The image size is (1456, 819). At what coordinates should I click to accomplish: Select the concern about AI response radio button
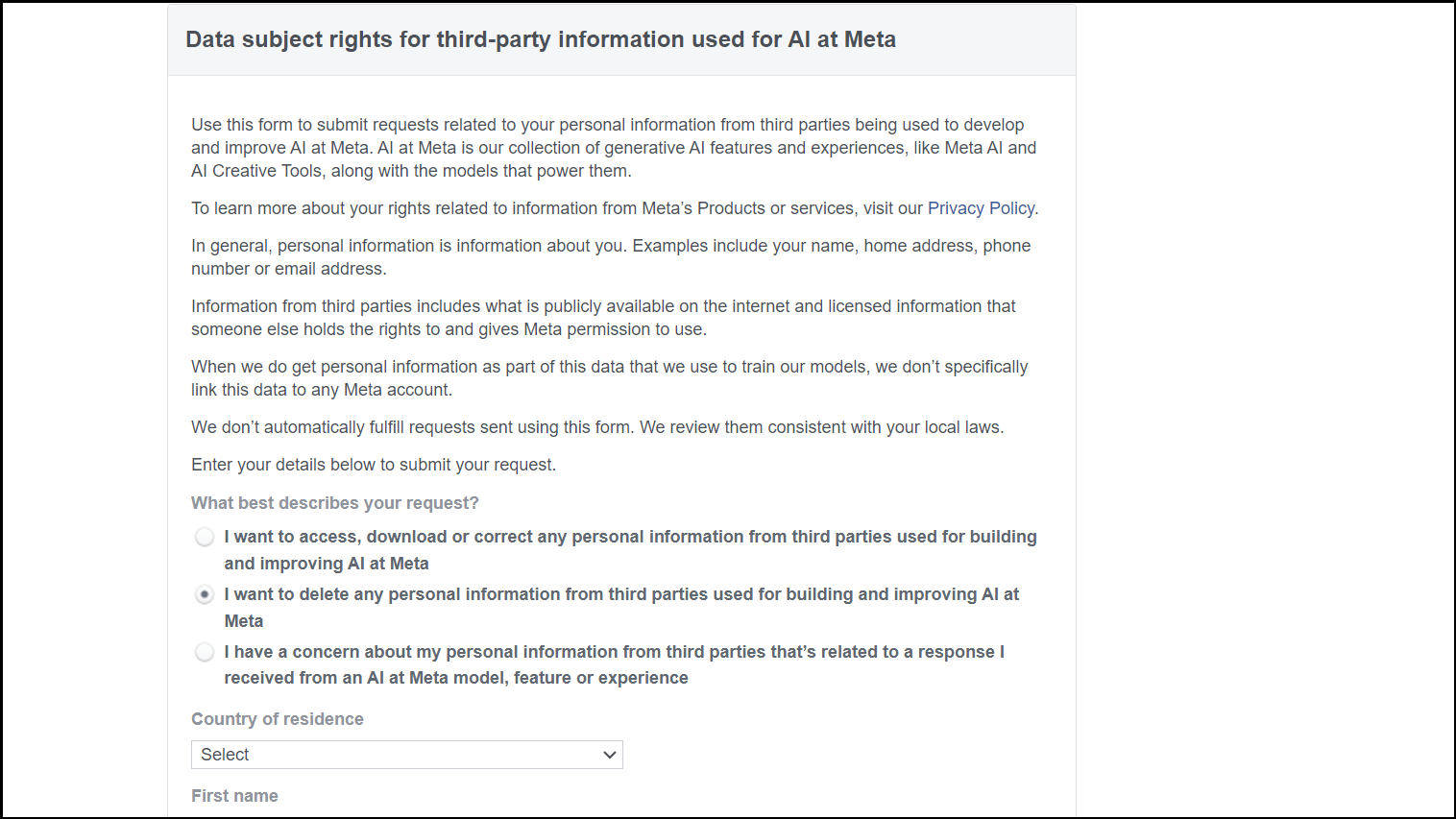pyautogui.click(x=205, y=652)
